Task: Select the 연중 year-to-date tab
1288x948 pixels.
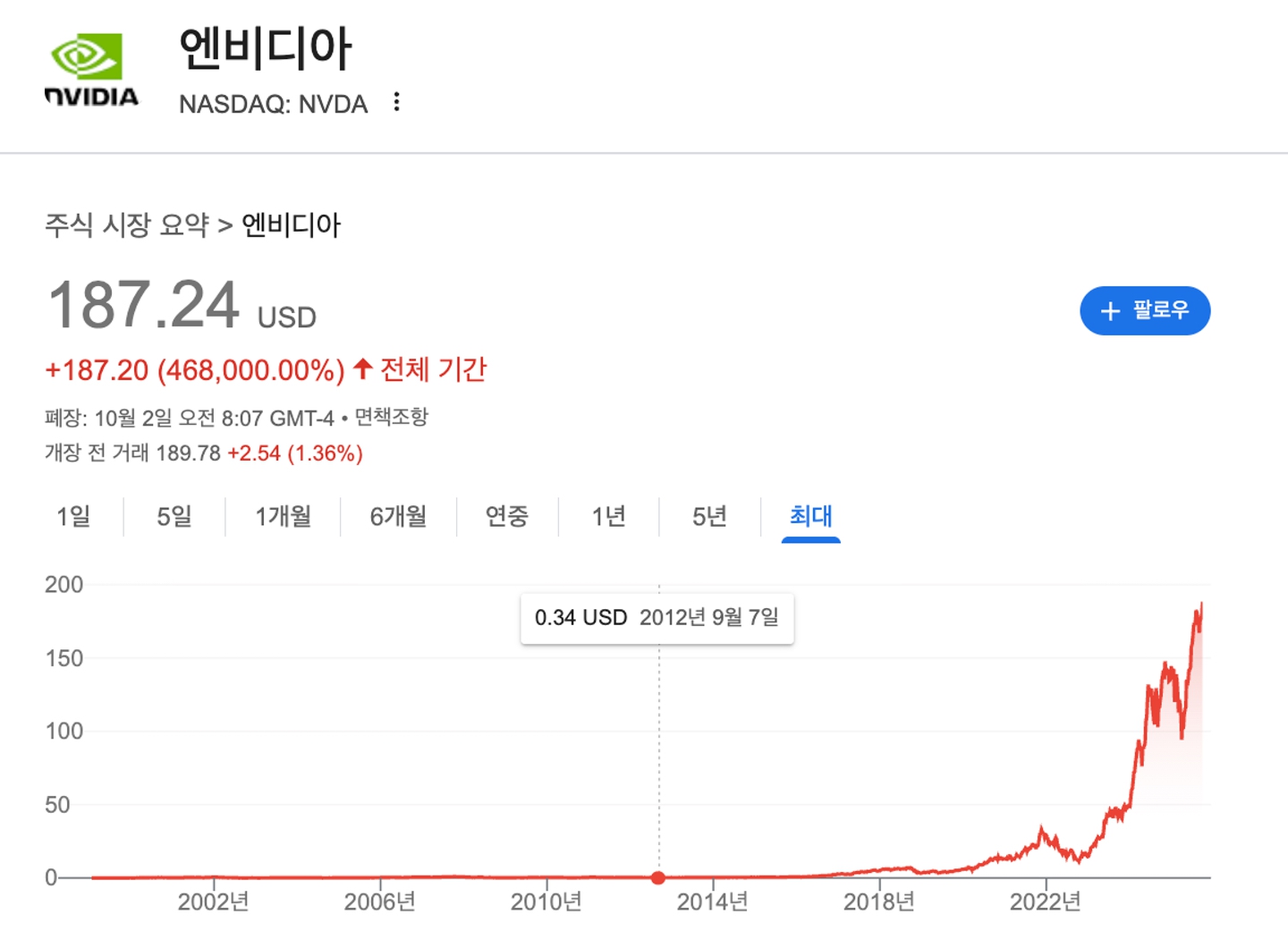Action: pyautogui.click(x=507, y=516)
